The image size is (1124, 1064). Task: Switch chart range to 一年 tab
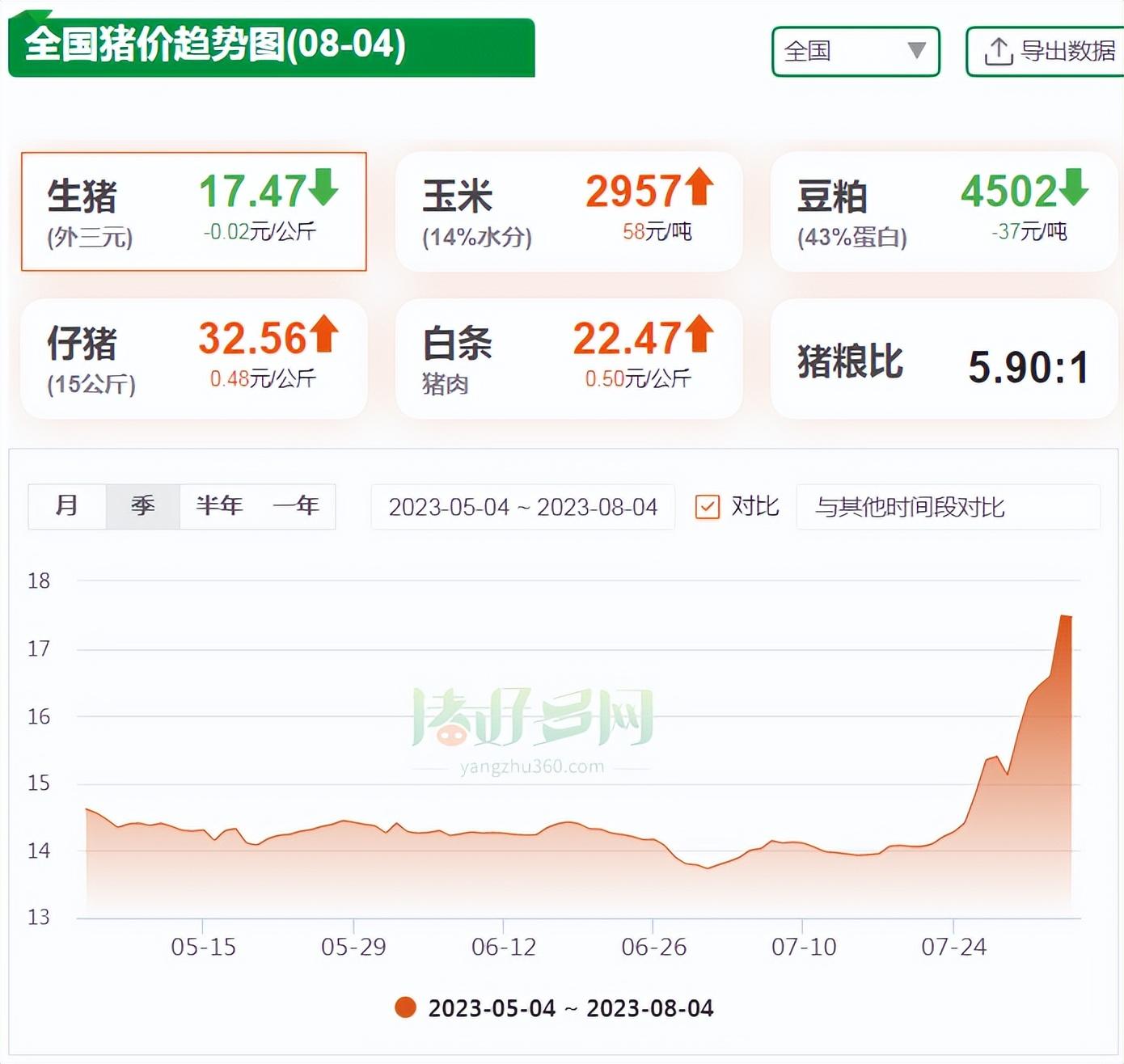(x=296, y=506)
